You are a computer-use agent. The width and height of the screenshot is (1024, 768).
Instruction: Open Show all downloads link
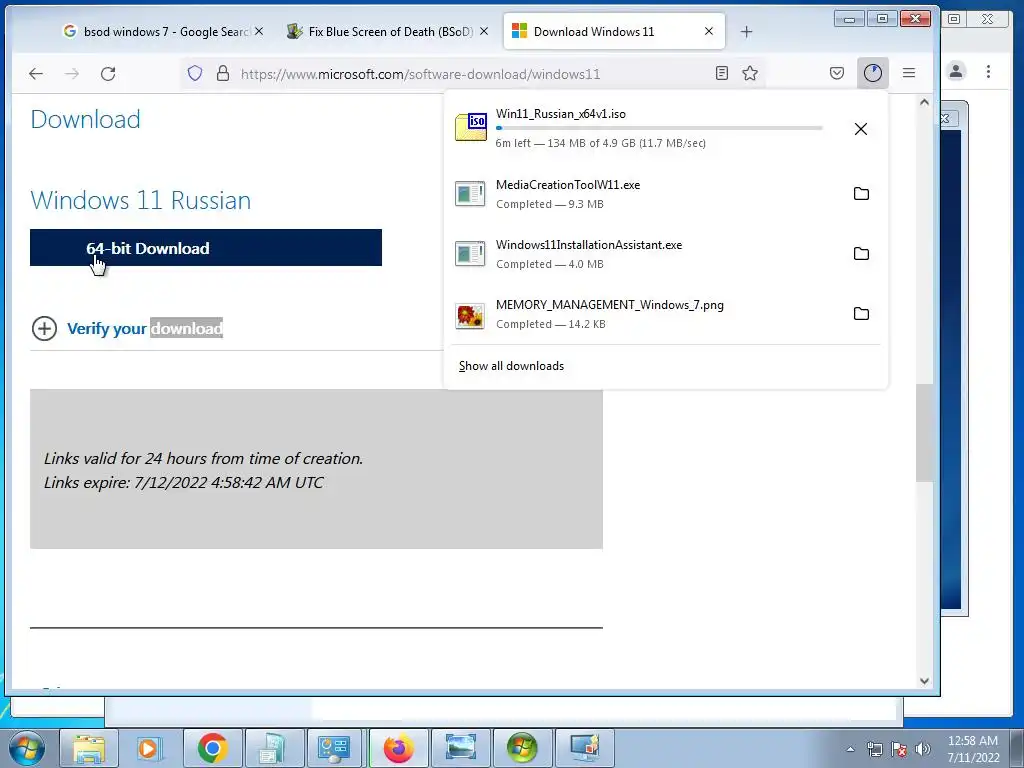pyautogui.click(x=511, y=366)
